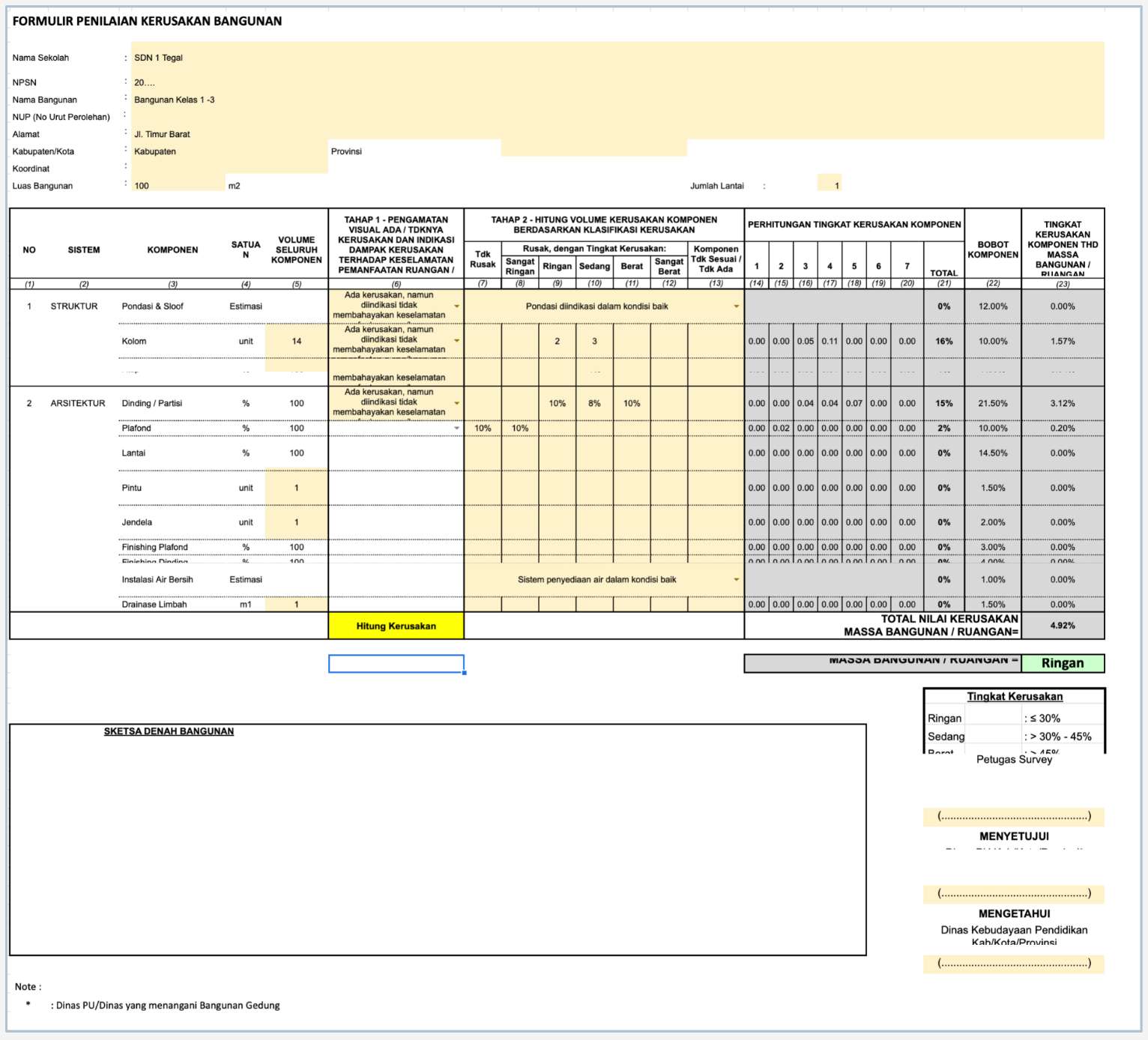Select the MENGETAHUI label
Image resolution: width=1148 pixels, height=1040 pixels.
[1014, 914]
